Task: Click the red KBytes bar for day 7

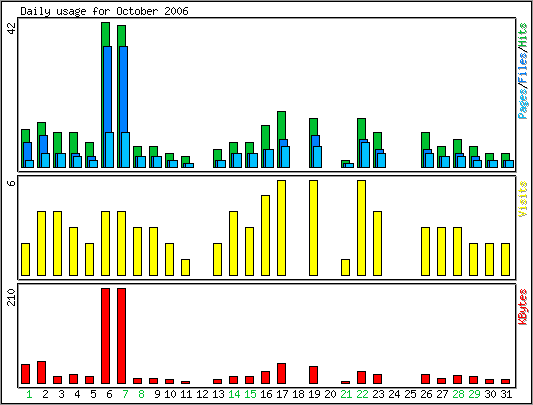Action: (x=122, y=336)
